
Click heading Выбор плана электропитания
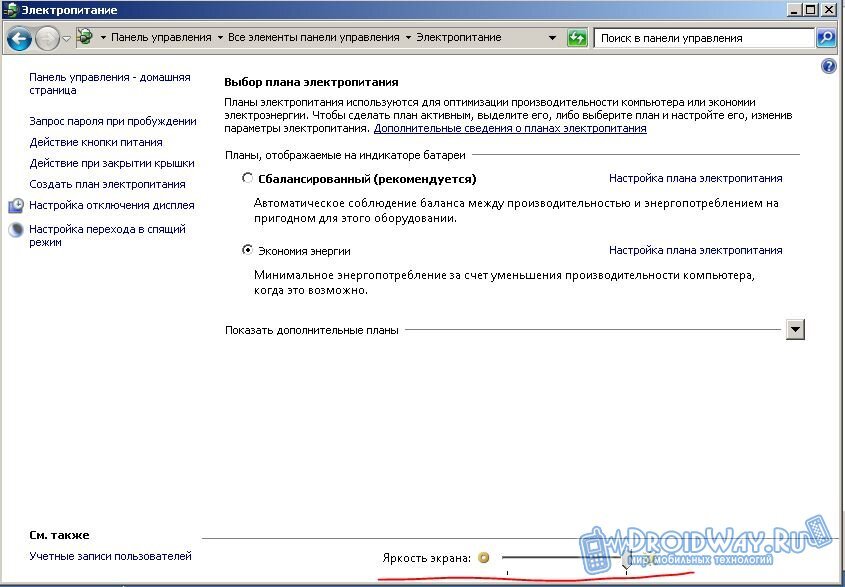(x=311, y=82)
